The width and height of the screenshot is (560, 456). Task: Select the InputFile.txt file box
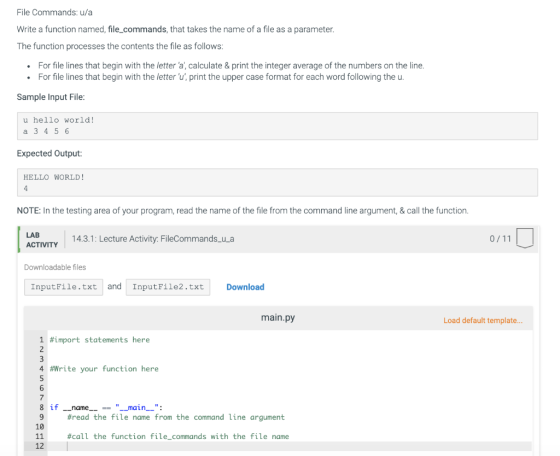pyautogui.click(x=64, y=287)
